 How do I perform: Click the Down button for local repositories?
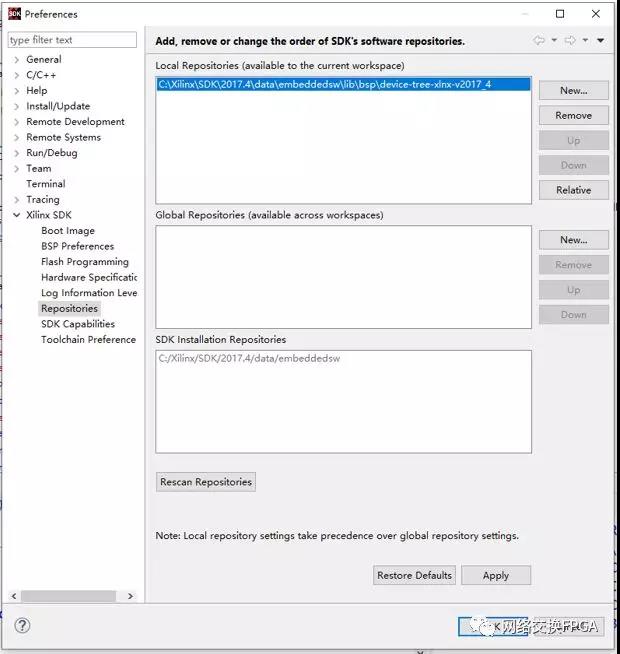coord(574,165)
